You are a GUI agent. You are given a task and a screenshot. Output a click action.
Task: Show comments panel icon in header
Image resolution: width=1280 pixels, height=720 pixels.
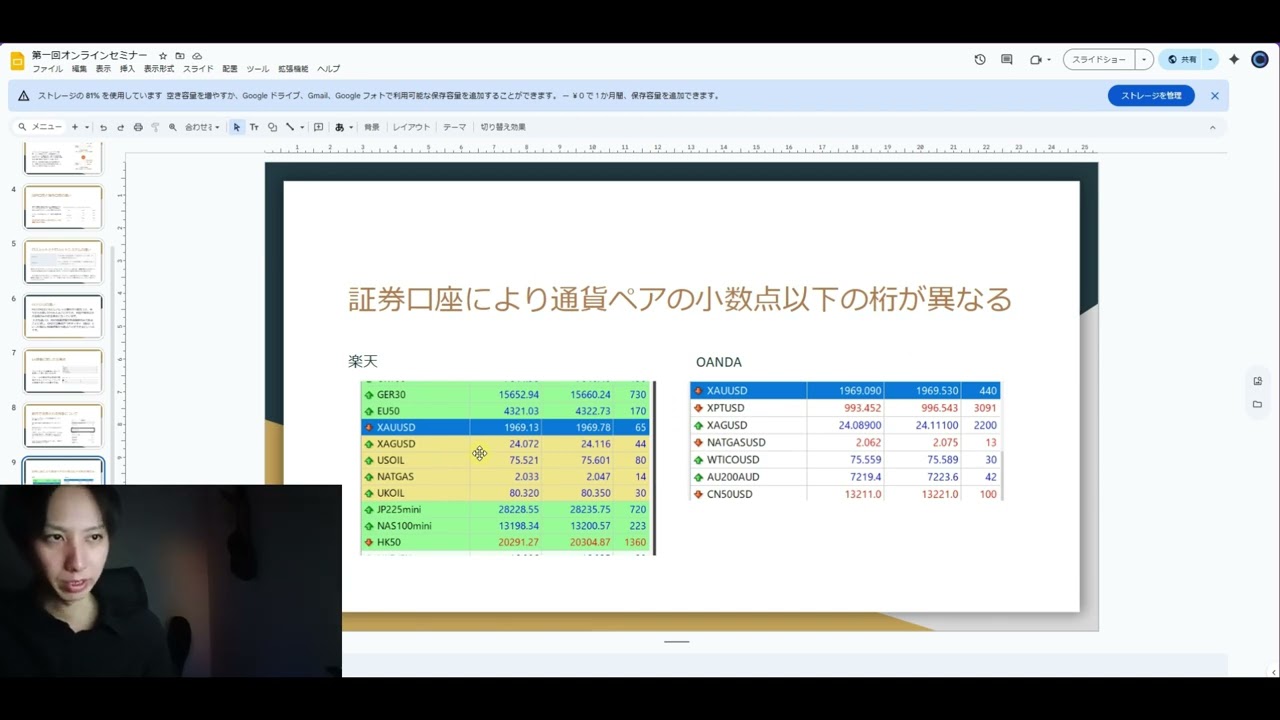pos(1007,60)
